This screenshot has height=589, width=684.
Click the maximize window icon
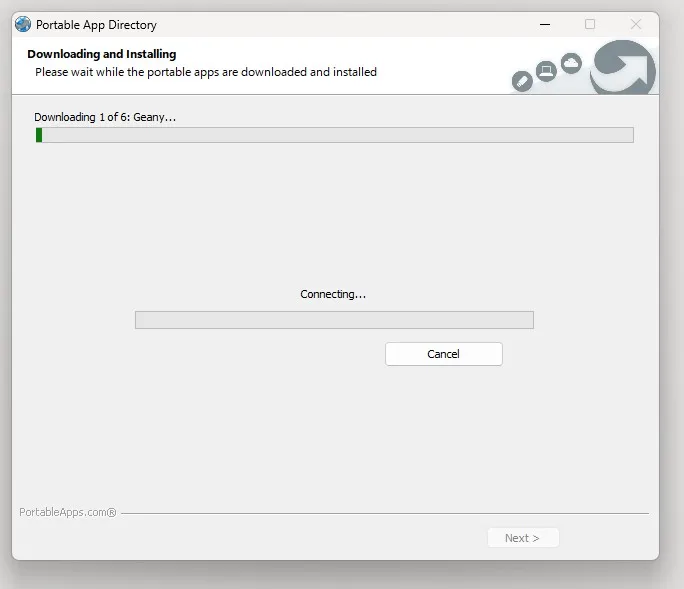[590, 24]
